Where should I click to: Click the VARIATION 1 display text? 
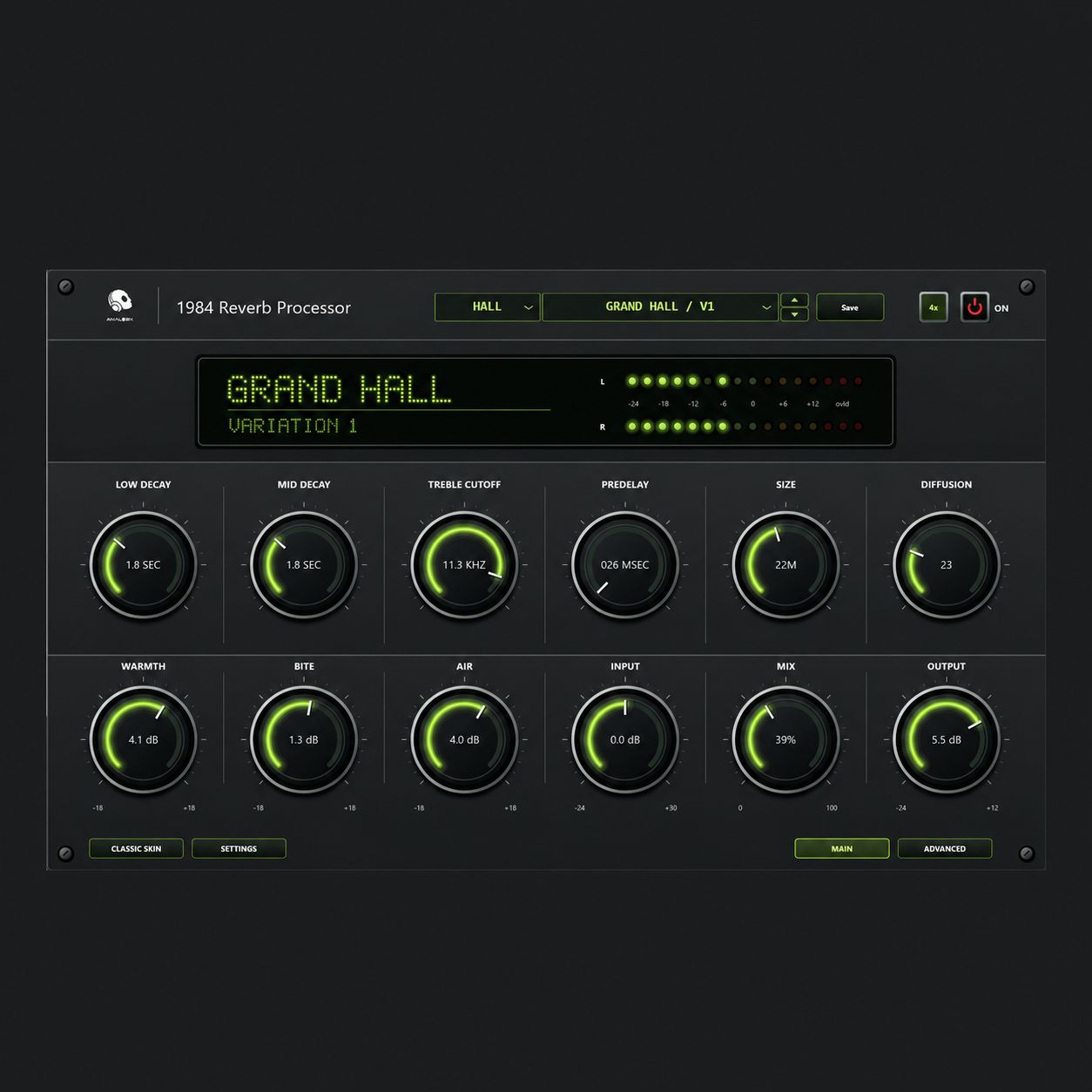coord(293,426)
